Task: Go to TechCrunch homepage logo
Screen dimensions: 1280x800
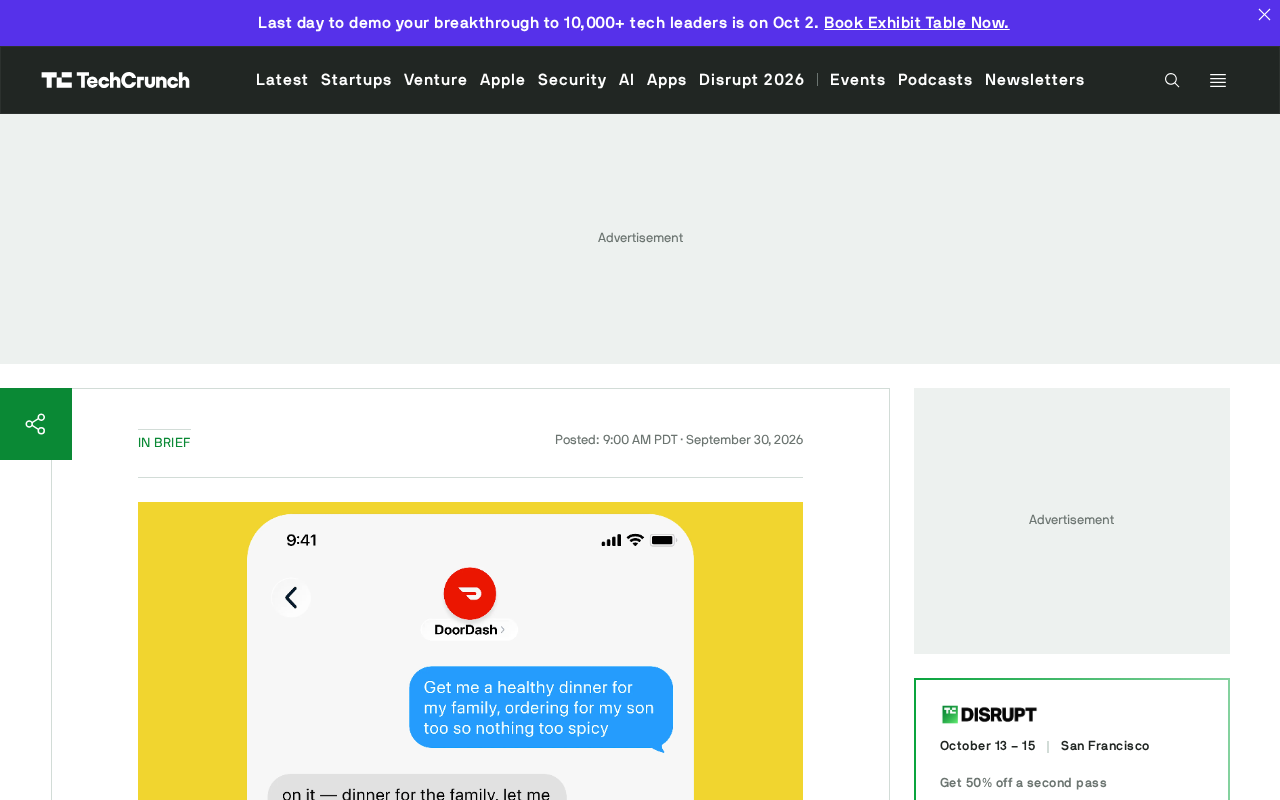Action: [116, 80]
